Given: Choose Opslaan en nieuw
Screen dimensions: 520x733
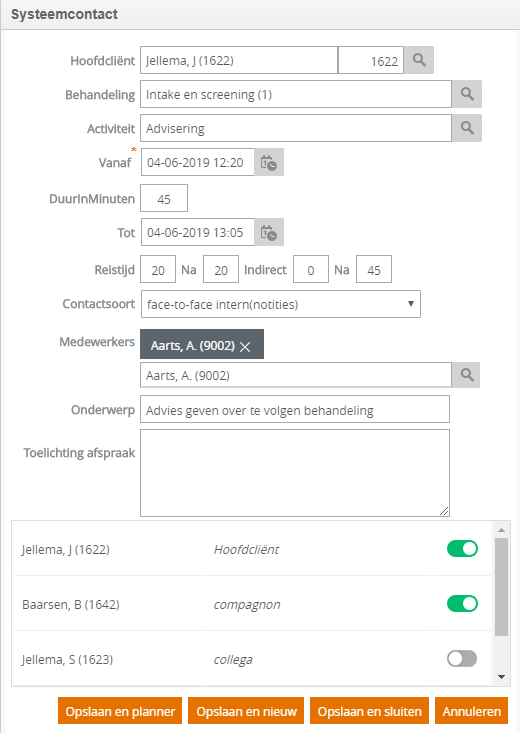Looking at the screenshot, I should 246,711.
